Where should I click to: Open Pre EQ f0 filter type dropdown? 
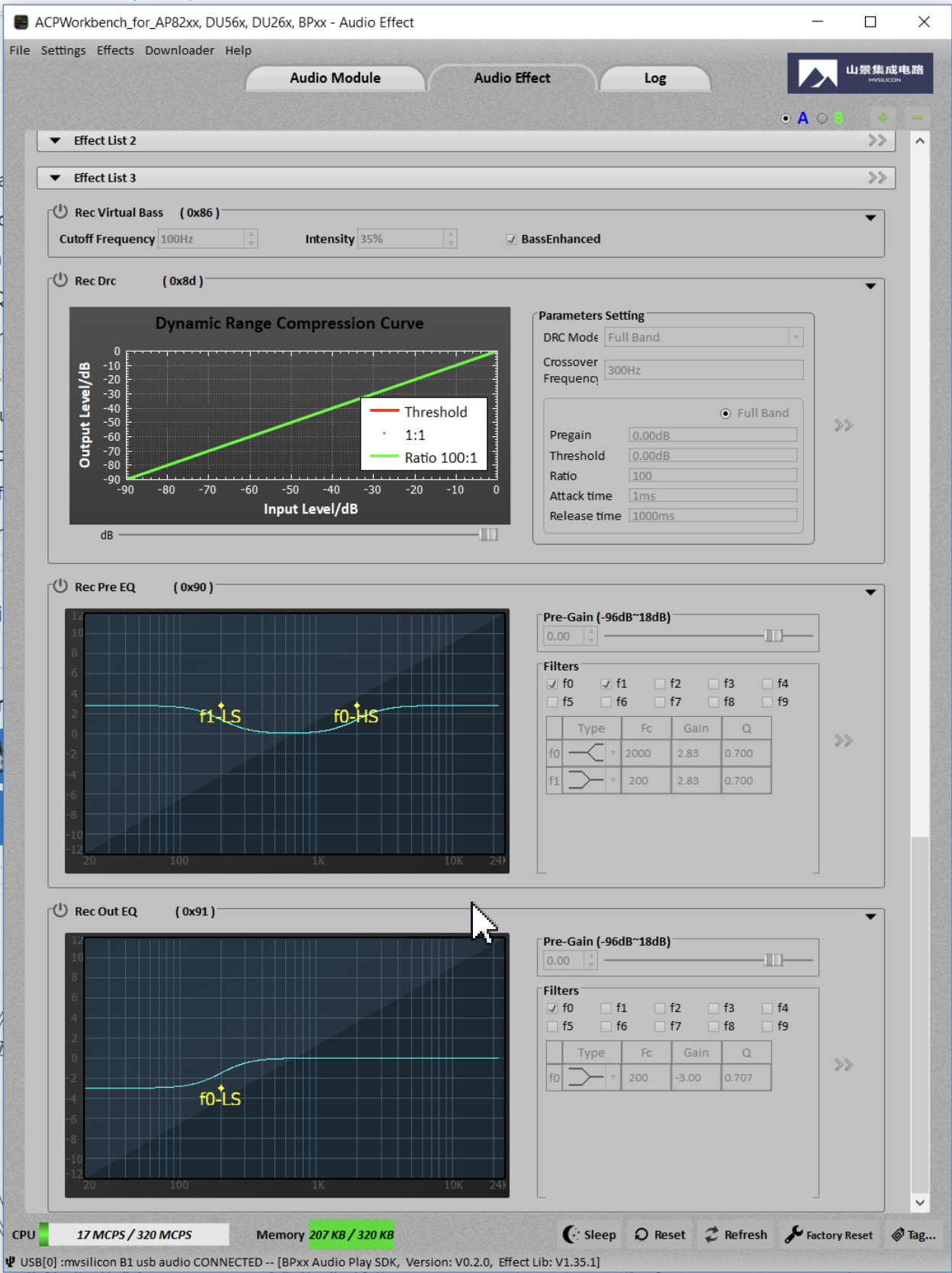coord(613,753)
